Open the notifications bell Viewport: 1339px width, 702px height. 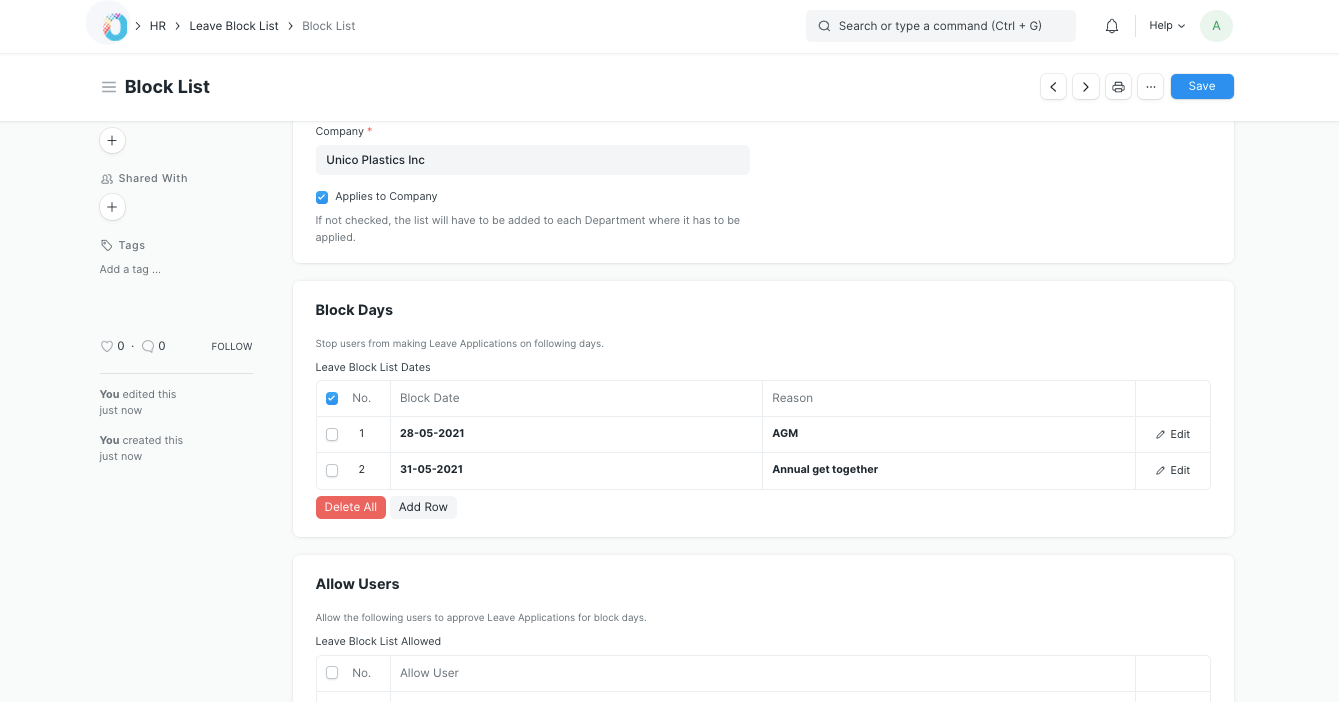(x=1112, y=26)
